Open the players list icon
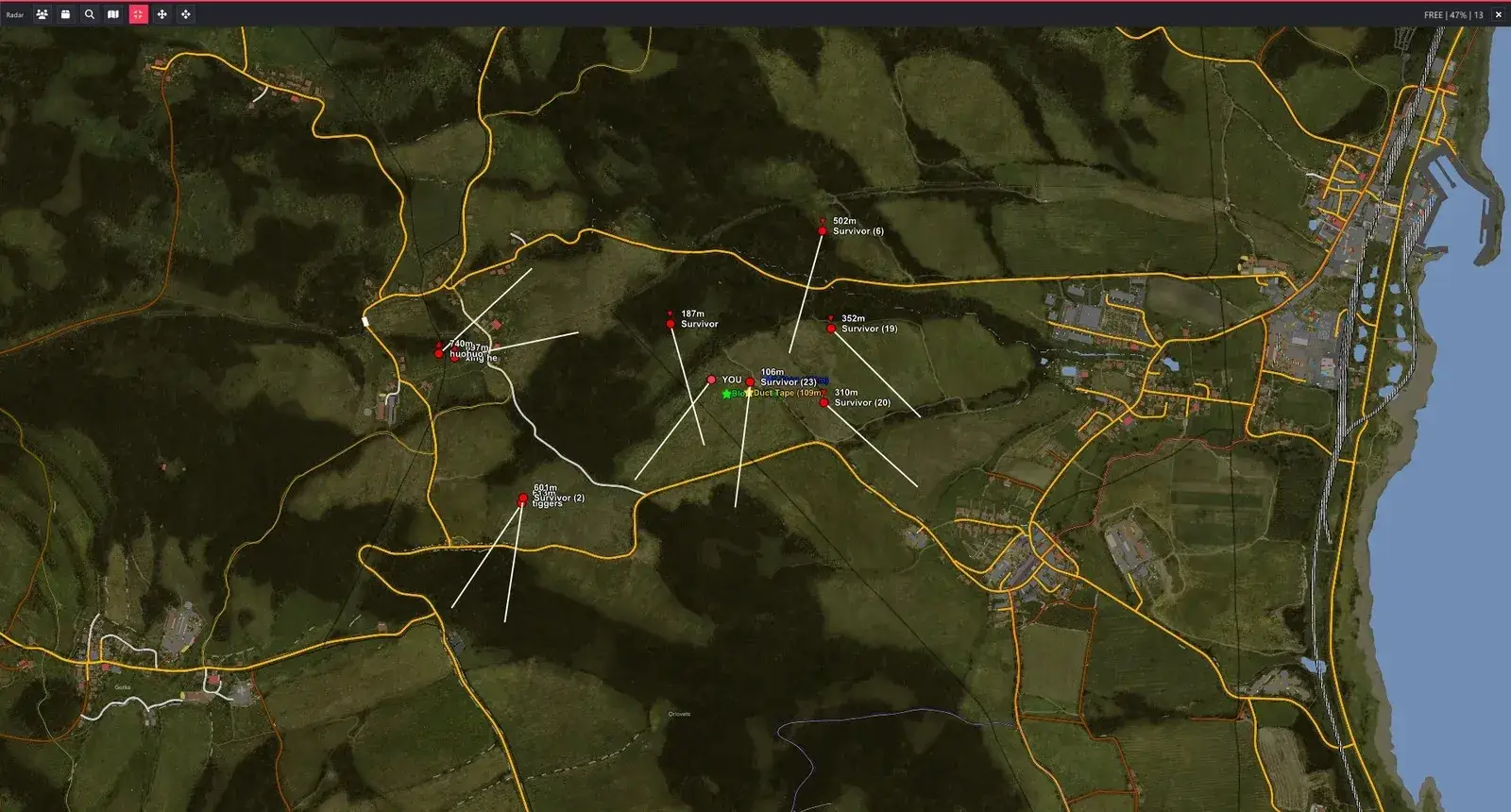 click(x=42, y=14)
